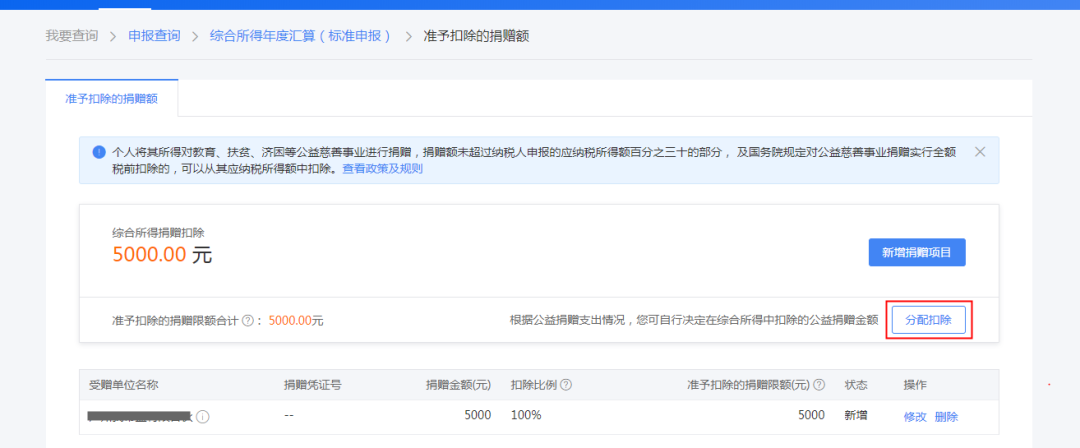Screen dimensions: 1080x448
Task: Select the redacted recipient organization name
Action: coord(140,416)
